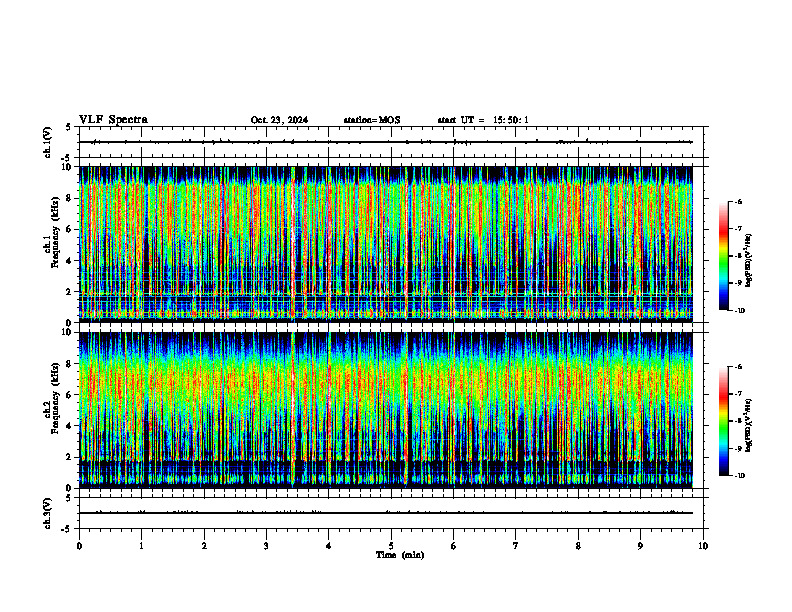792x612 pixels.
Task: Click the "Time (min)" x-axis label
Action: pyautogui.click(x=400, y=555)
